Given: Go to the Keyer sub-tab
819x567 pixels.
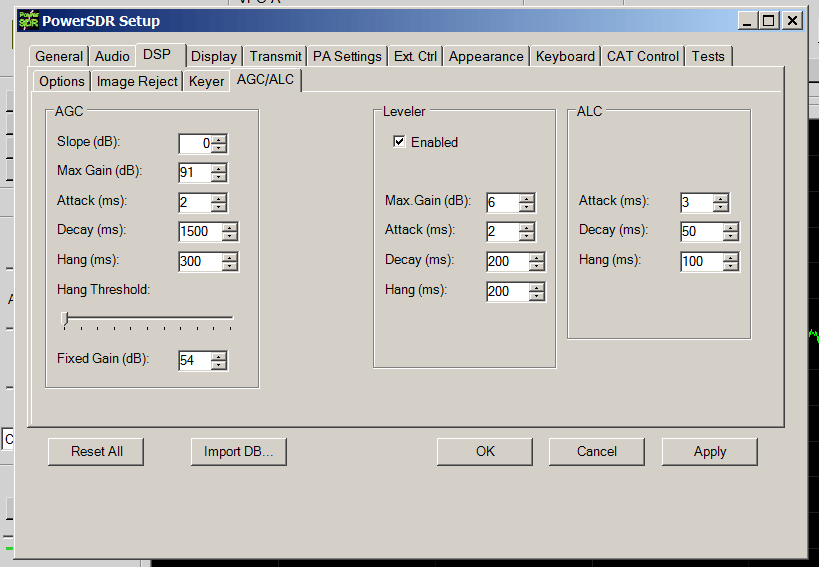Looking at the screenshot, I should [x=206, y=81].
